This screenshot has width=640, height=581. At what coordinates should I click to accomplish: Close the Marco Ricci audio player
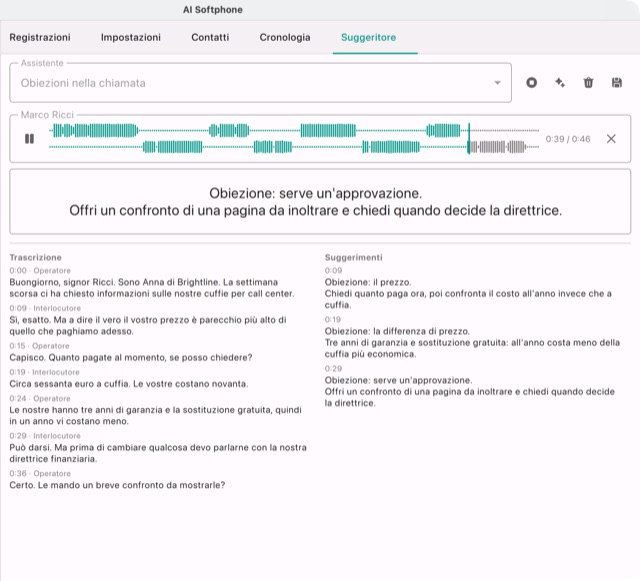[611, 139]
